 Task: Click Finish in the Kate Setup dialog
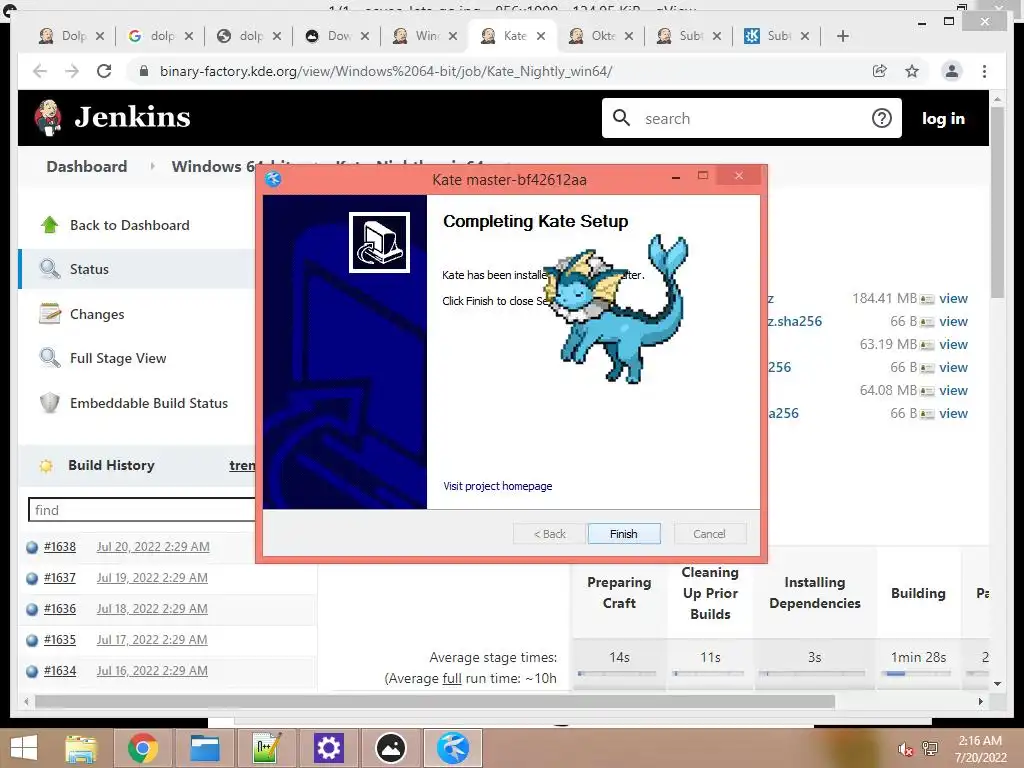tap(624, 534)
